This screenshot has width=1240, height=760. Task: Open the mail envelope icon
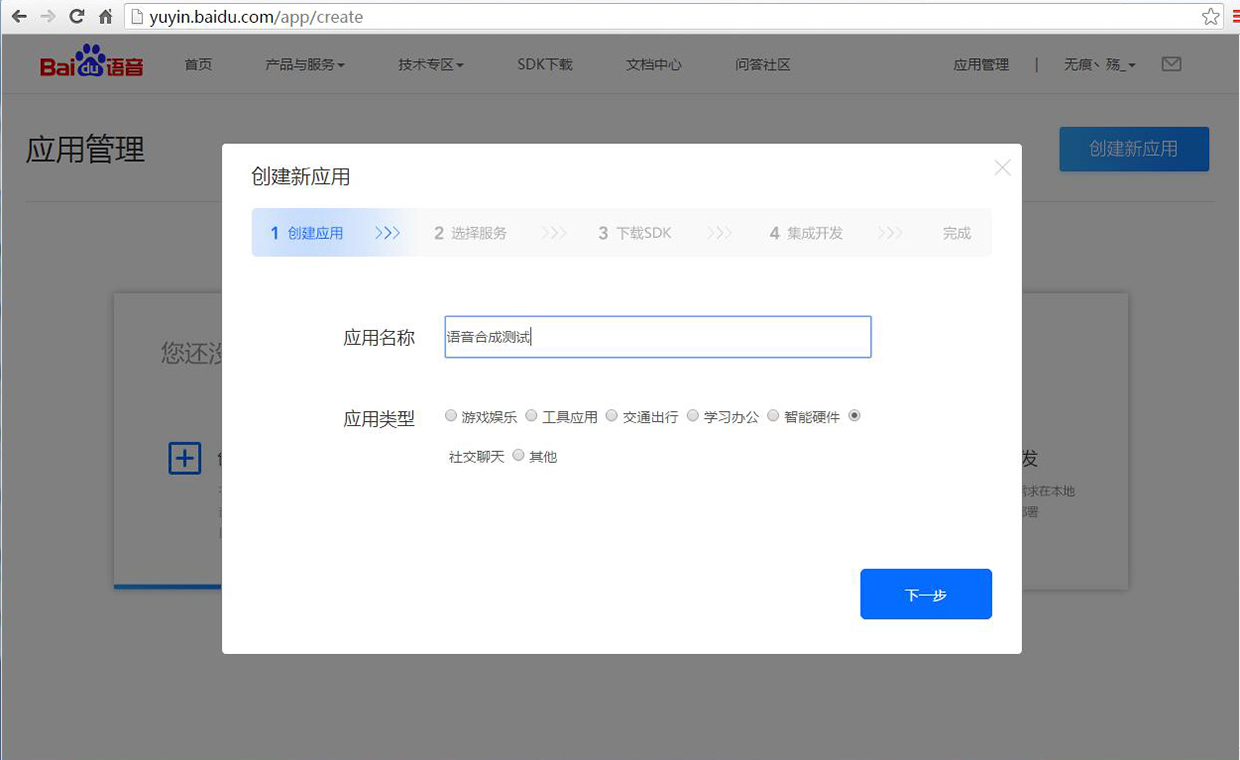[1171, 64]
